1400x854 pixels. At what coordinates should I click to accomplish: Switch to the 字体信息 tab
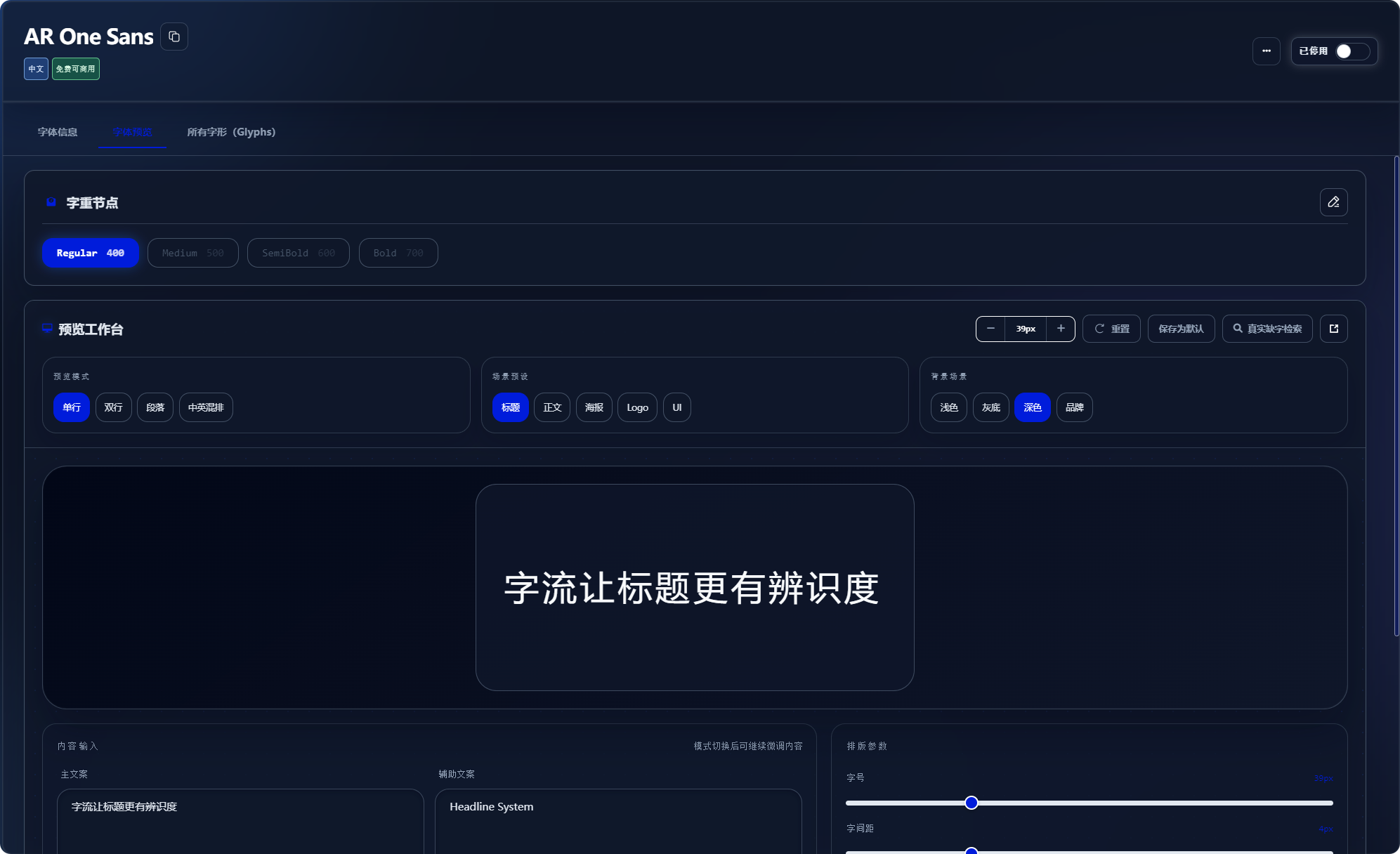click(58, 132)
